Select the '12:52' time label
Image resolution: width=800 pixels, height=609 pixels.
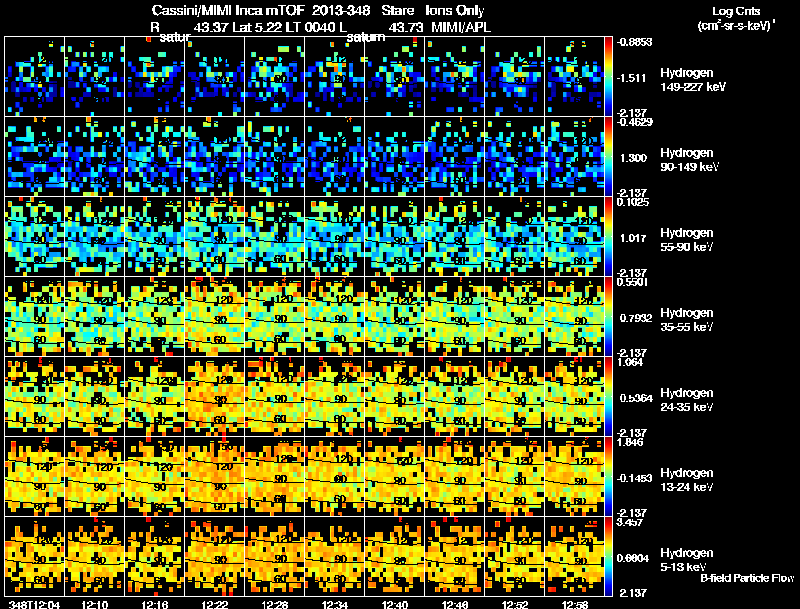pyautogui.click(x=515, y=605)
